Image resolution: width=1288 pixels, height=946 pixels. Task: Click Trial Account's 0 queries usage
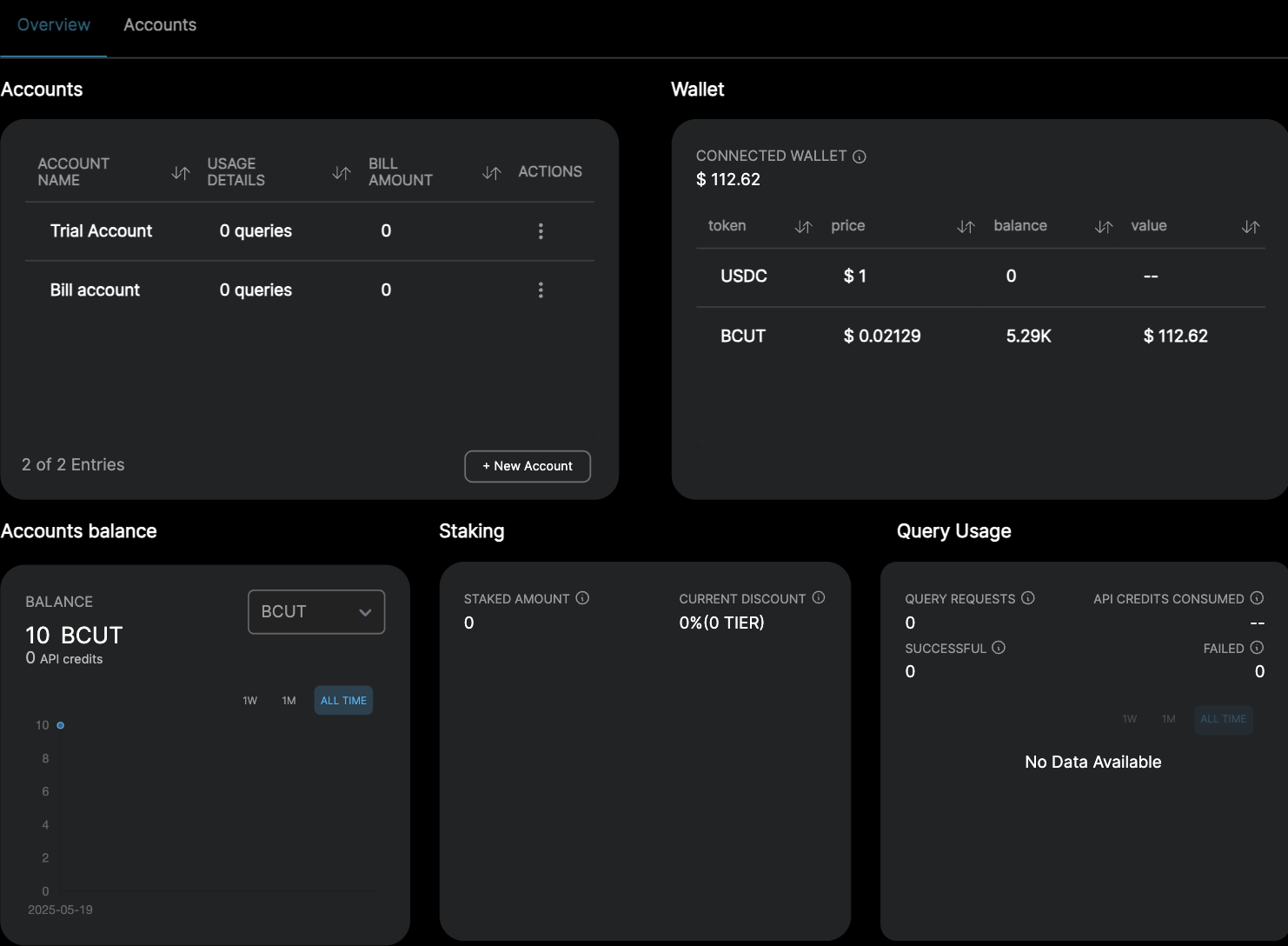[x=256, y=231]
